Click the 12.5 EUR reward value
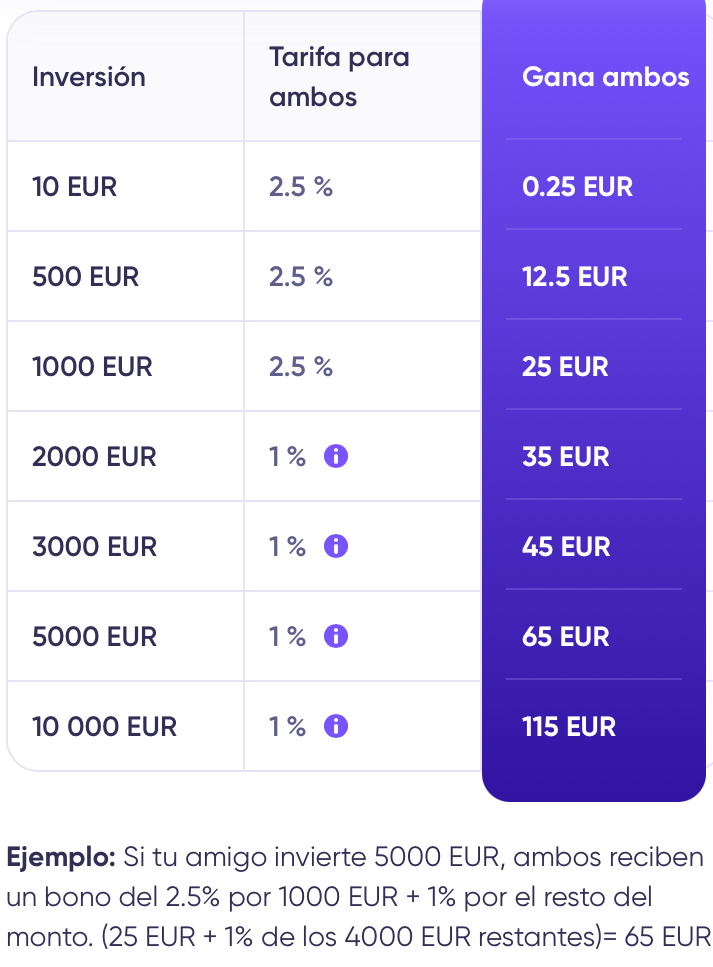This screenshot has width=713, height=967. pos(575,277)
